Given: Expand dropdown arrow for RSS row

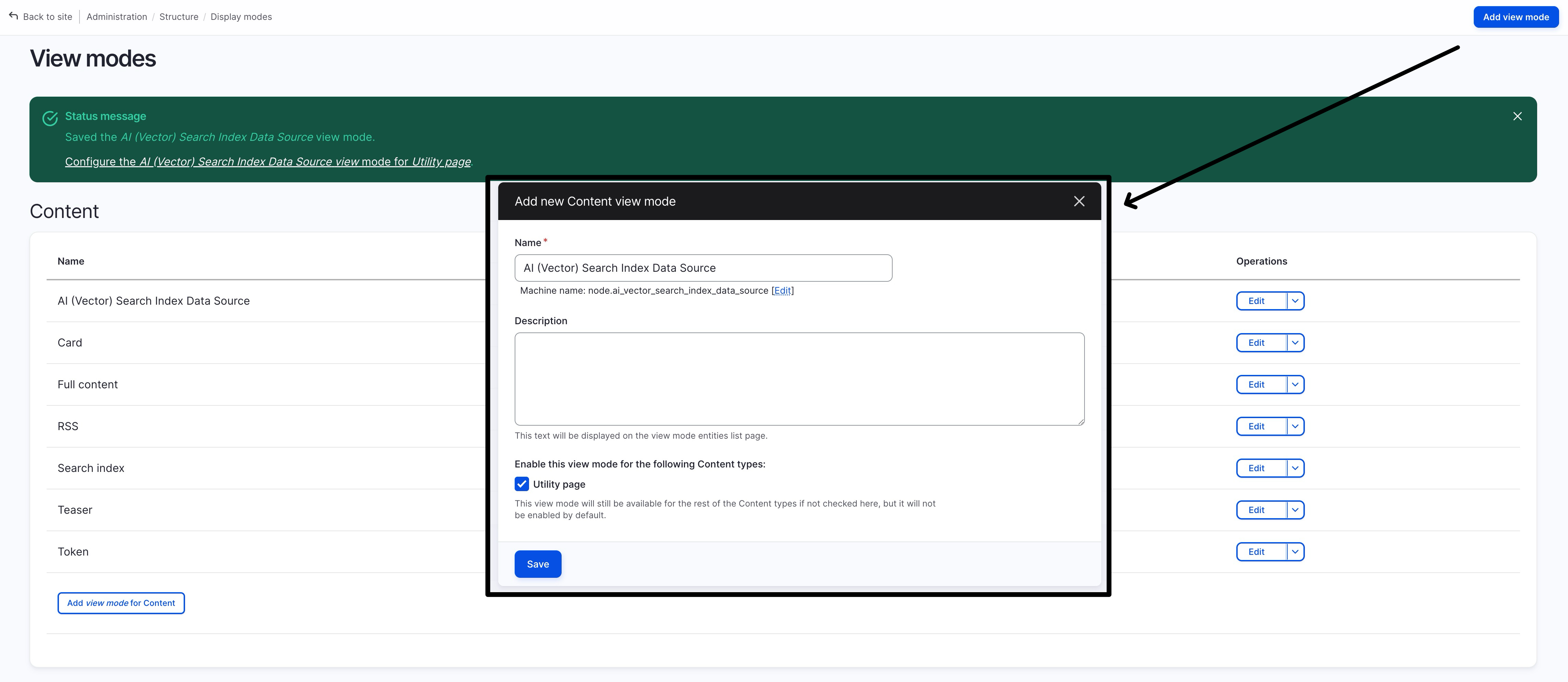Looking at the screenshot, I should point(1295,426).
